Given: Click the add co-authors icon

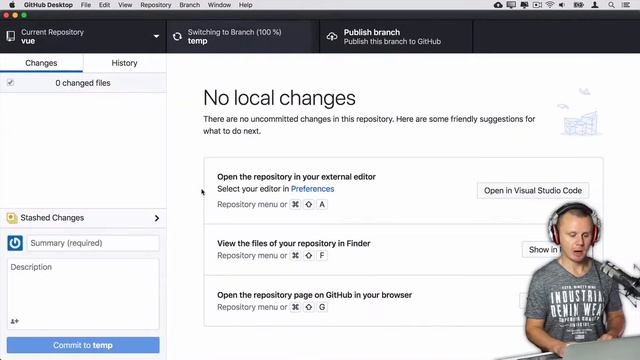Looking at the screenshot, I should click(x=15, y=321).
